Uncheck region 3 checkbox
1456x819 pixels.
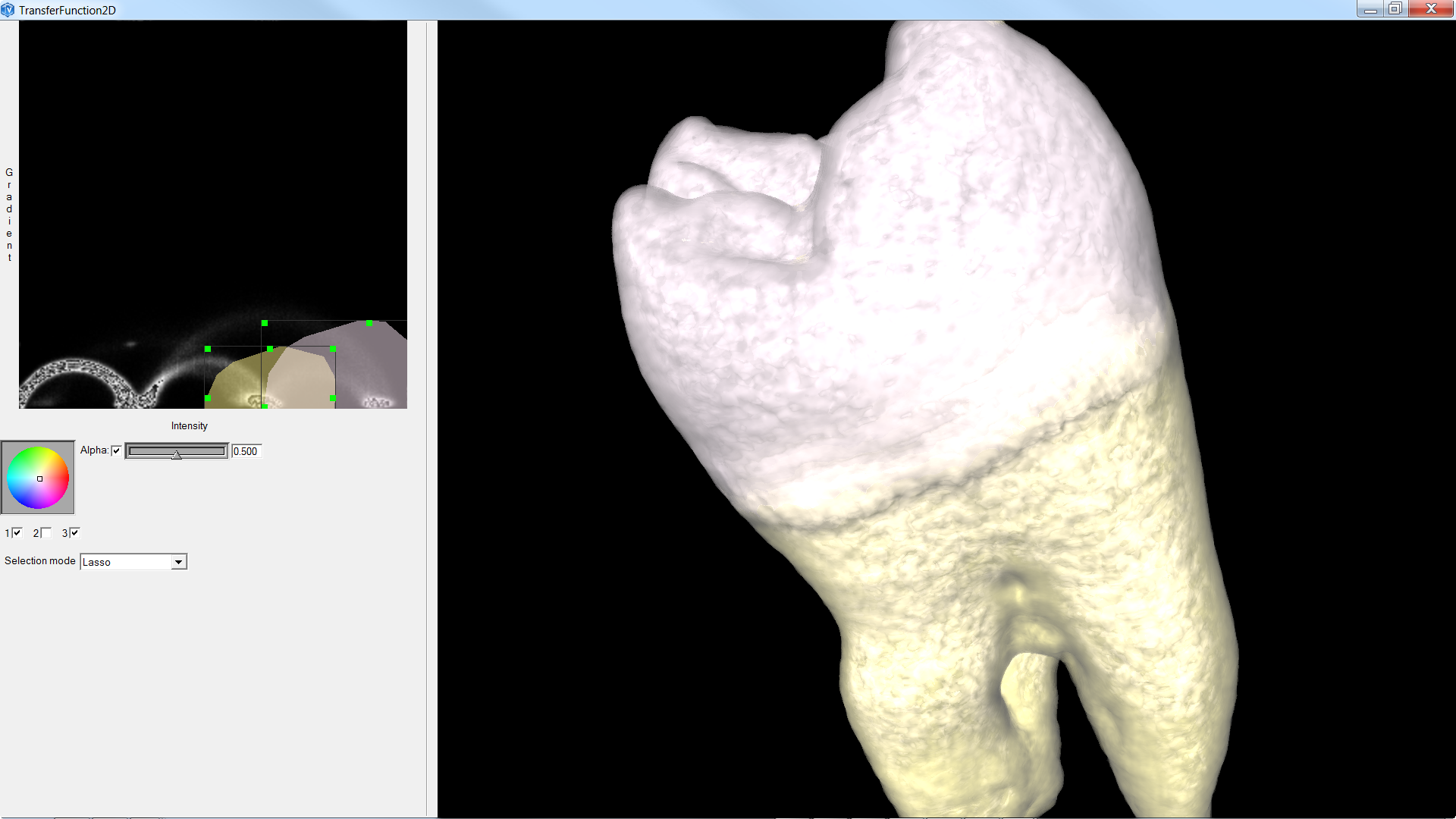pos(74,533)
